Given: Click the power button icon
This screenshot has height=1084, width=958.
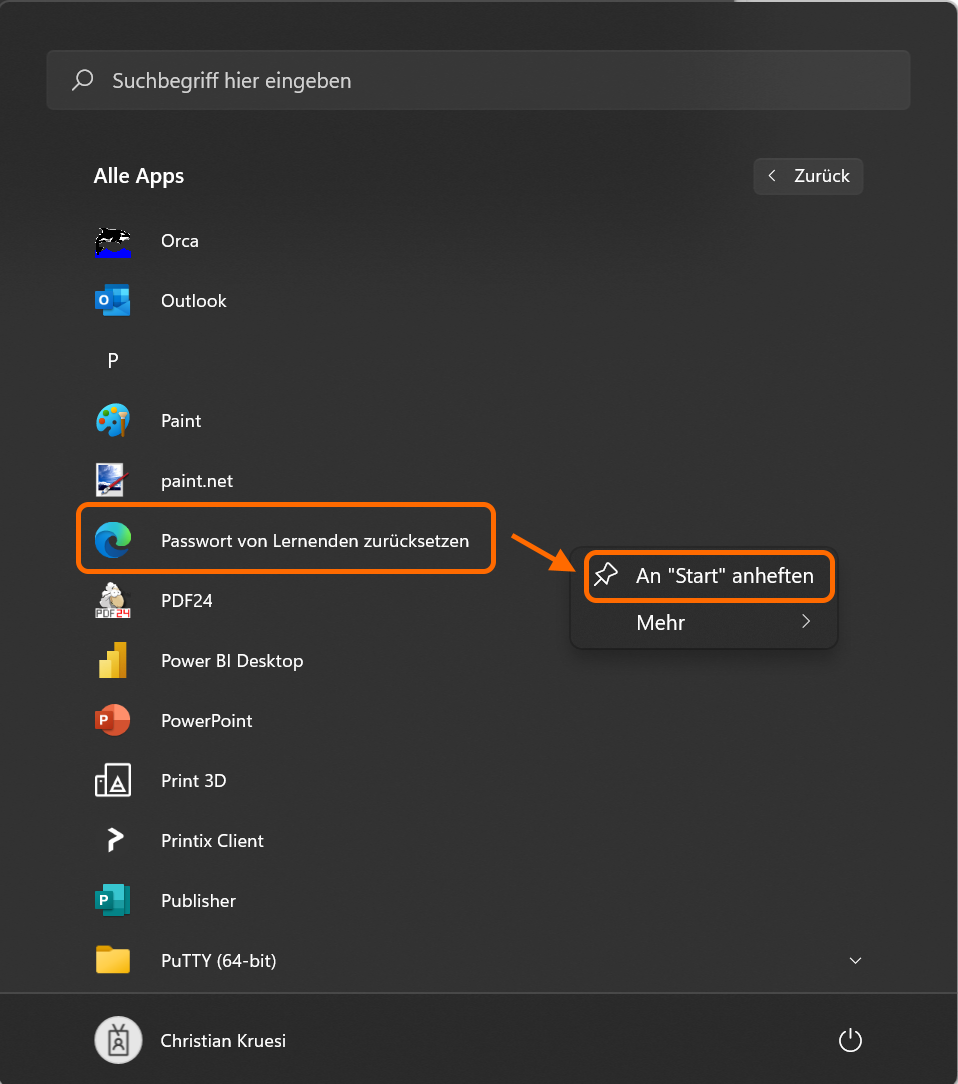Looking at the screenshot, I should (x=849, y=1041).
